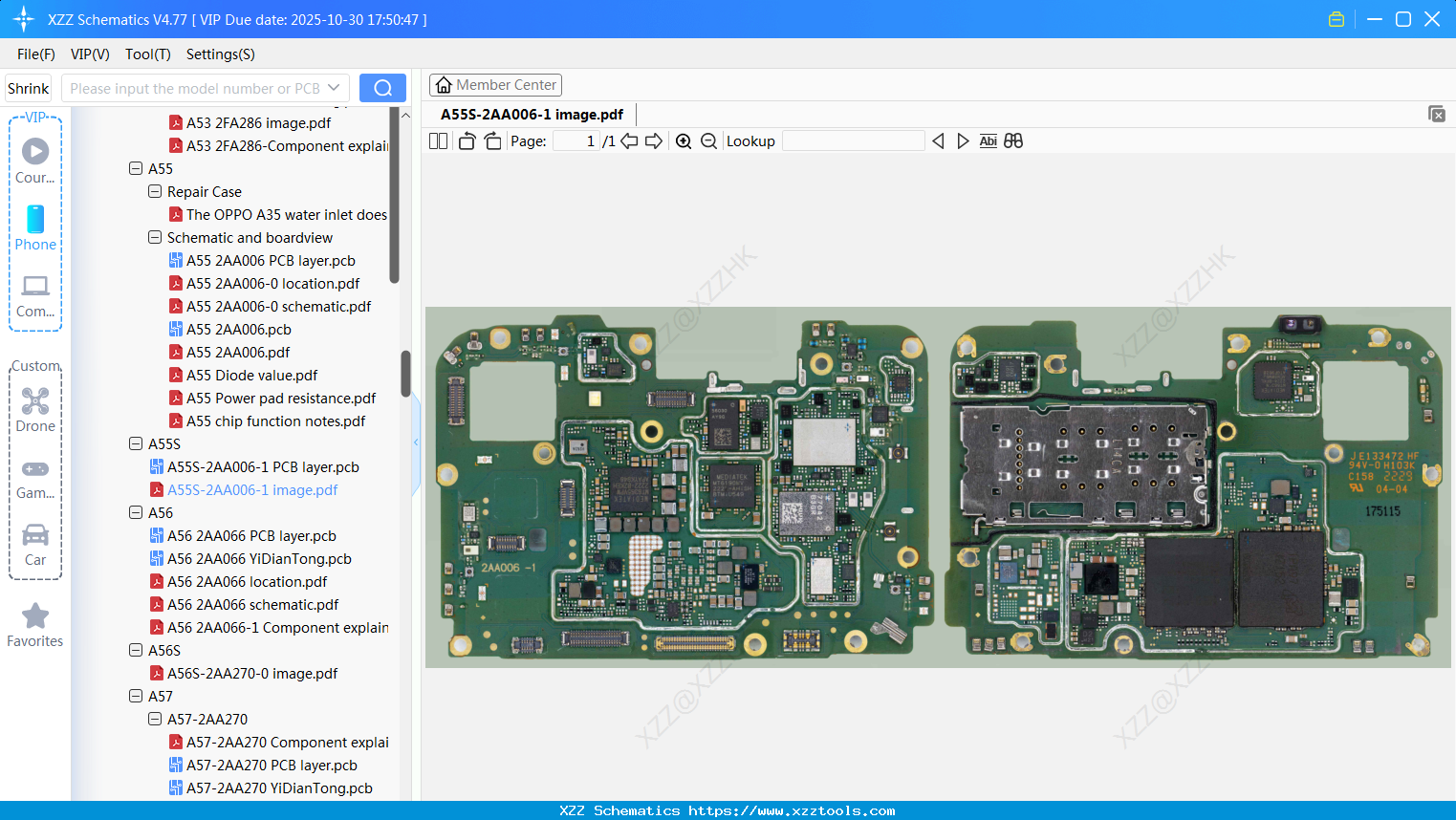Viewport: 1456px width, 820px height.
Task: Click the Page number field
Action: click(x=576, y=141)
